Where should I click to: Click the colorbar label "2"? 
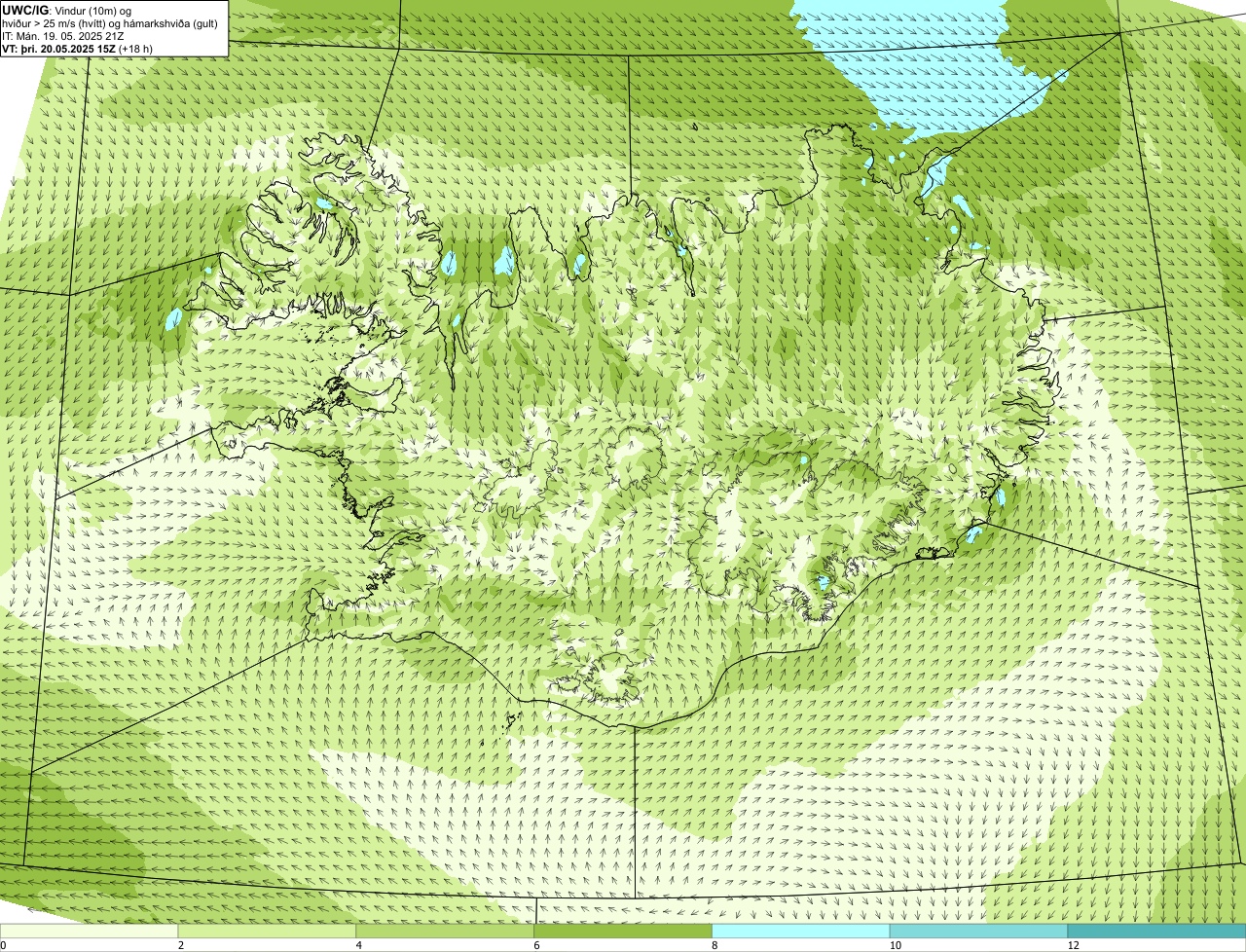181,945
